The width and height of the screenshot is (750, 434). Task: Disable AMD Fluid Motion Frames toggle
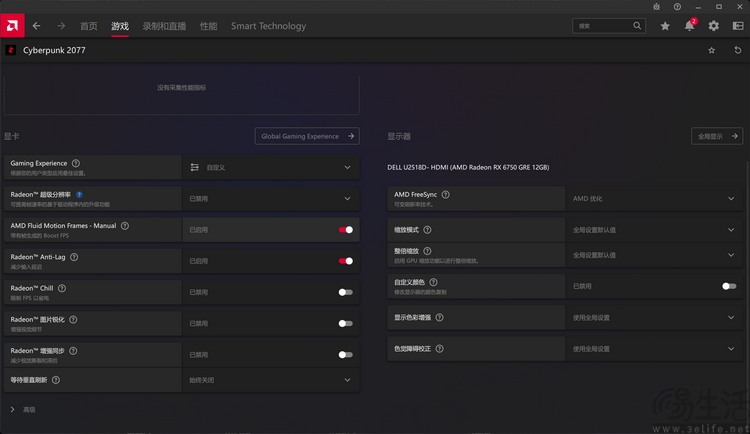[x=345, y=230]
